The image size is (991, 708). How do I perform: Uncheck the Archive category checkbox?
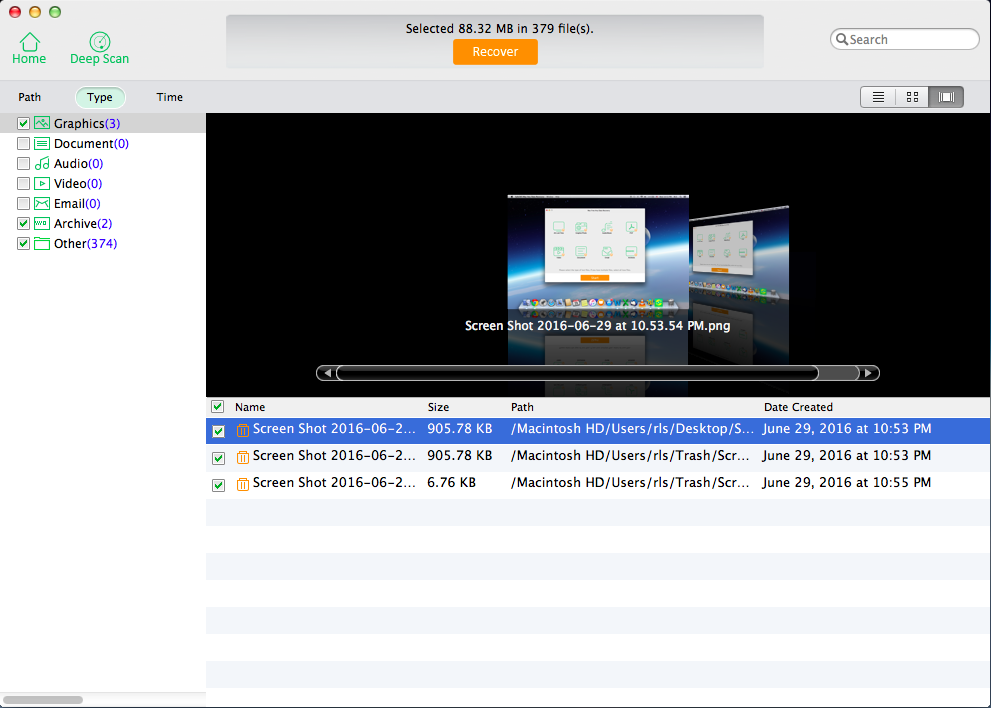coord(24,224)
